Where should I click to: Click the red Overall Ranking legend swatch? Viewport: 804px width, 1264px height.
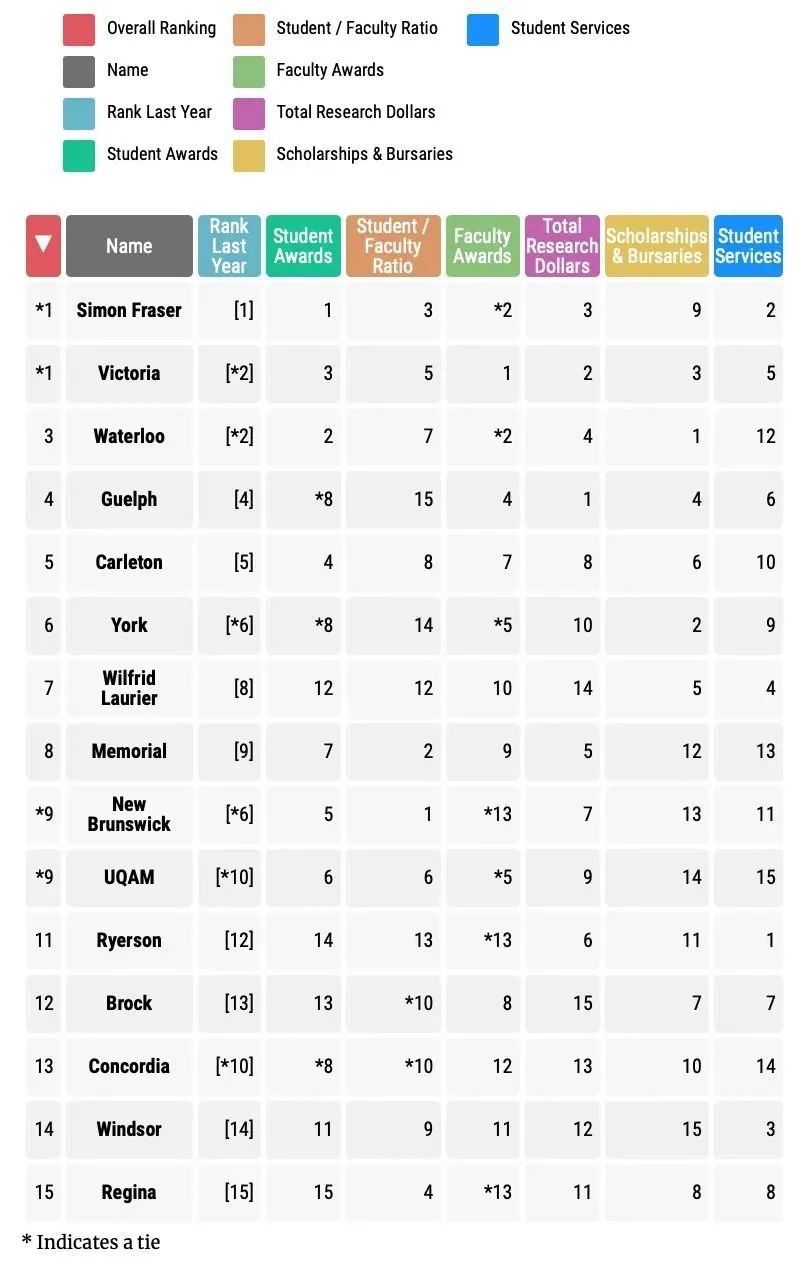tap(79, 30)
